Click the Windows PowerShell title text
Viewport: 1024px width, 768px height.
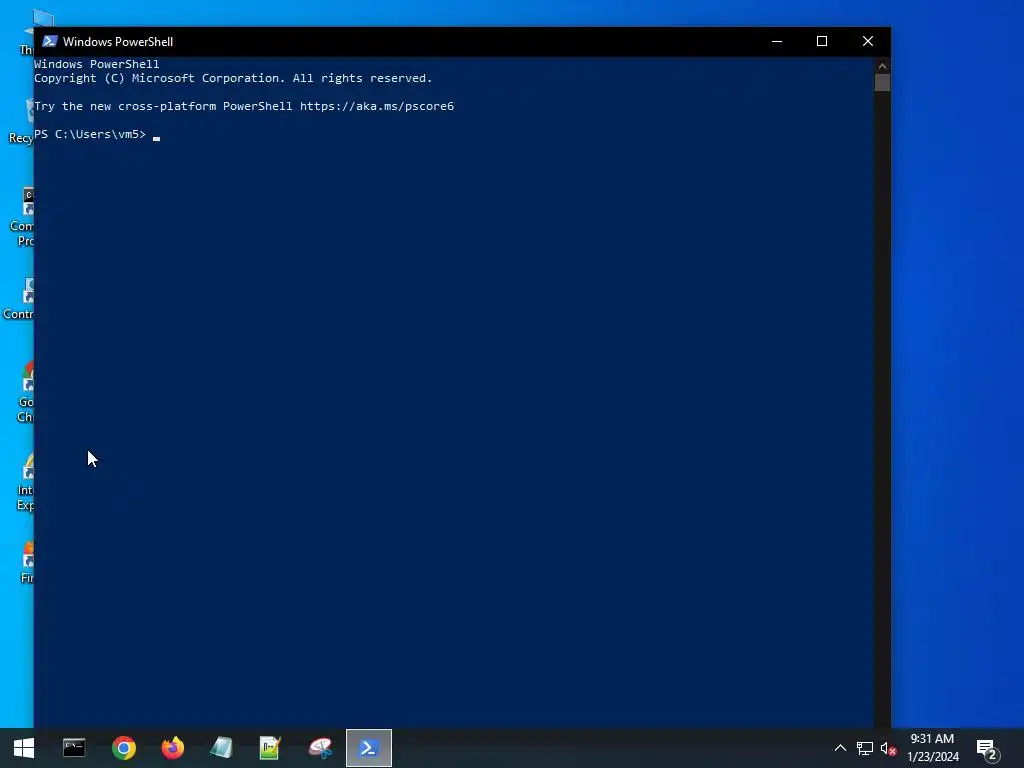[118, 42]
